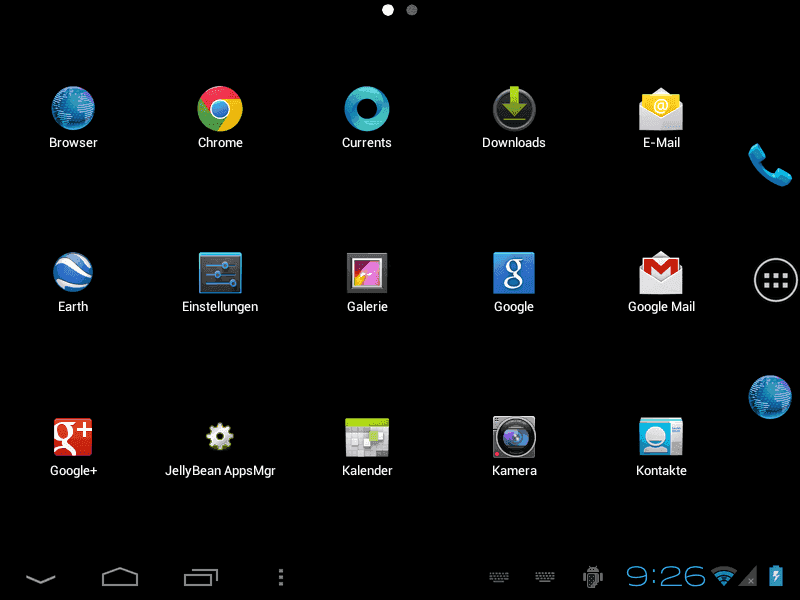Tap the mobile signal status icon
This screenshot has height=600, width=800.
point(748,576)
